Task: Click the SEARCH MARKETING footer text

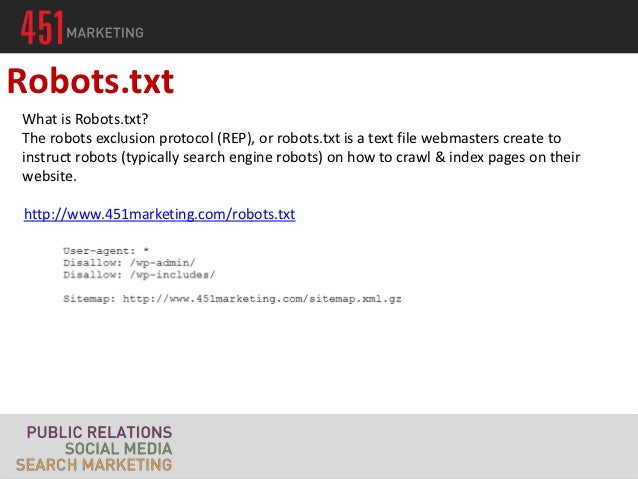Action: pos(94,464)
